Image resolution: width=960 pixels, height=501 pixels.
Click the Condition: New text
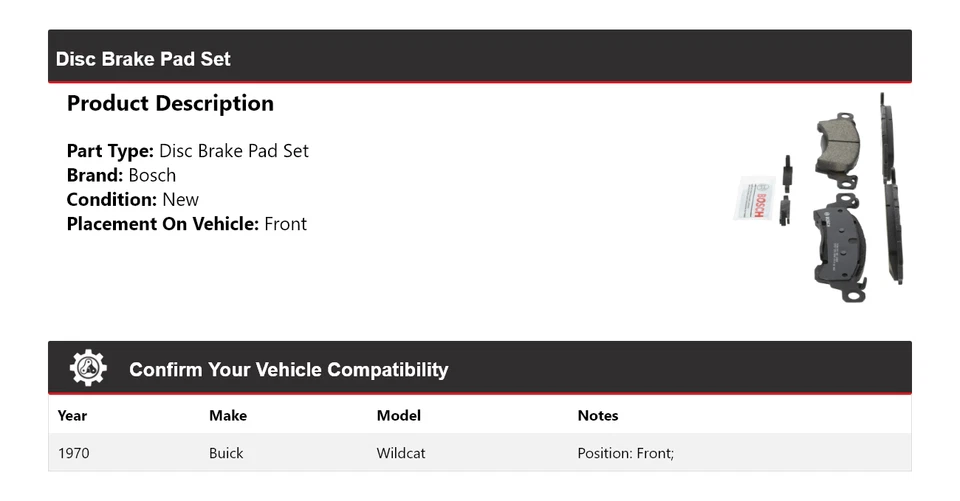[x=133, y=199]
